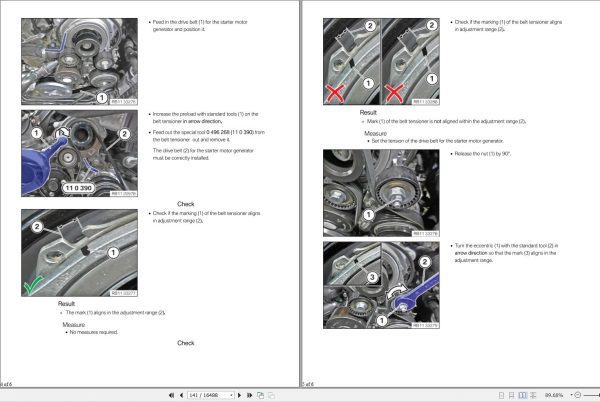The width and height of the screenshot is (600, 402).
Task: Click the eccentric wrench adjustment photo
Action: click(x=381, y=285)
